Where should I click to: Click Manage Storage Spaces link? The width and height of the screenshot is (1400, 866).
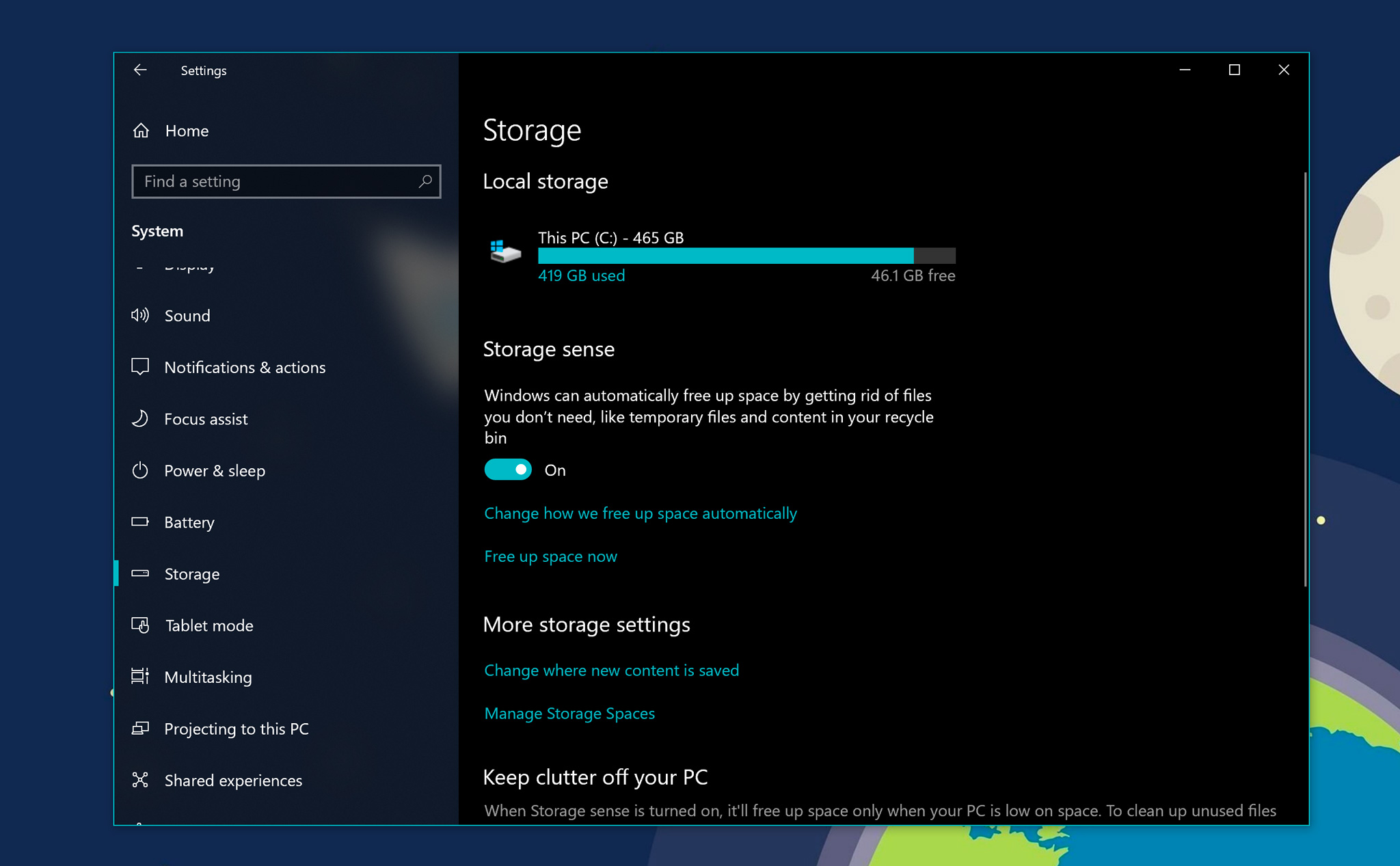(569, 713)
